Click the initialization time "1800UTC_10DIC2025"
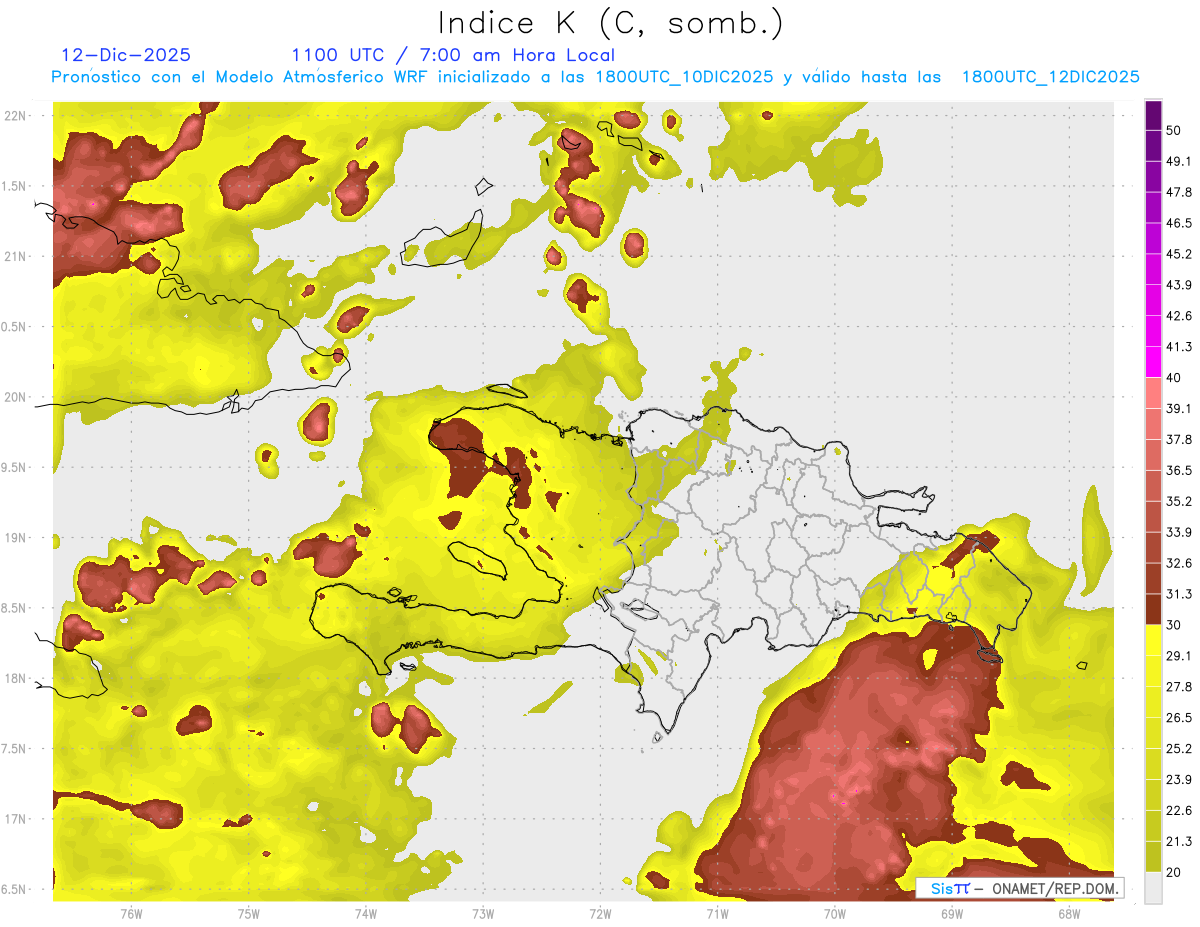This screenshot has width=1200, height=927. (684, 77)
